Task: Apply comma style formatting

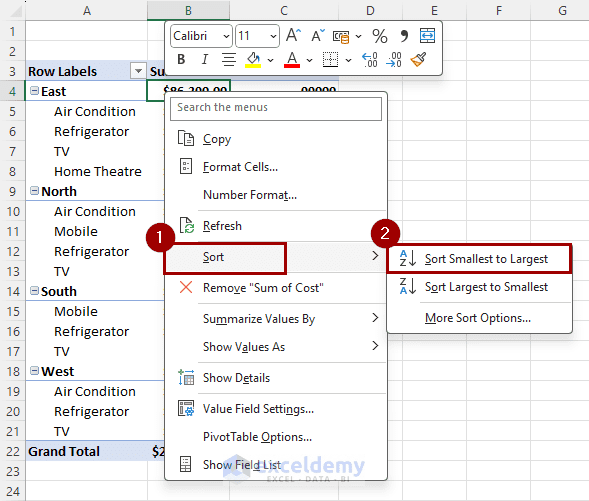Action: [404, 36]
